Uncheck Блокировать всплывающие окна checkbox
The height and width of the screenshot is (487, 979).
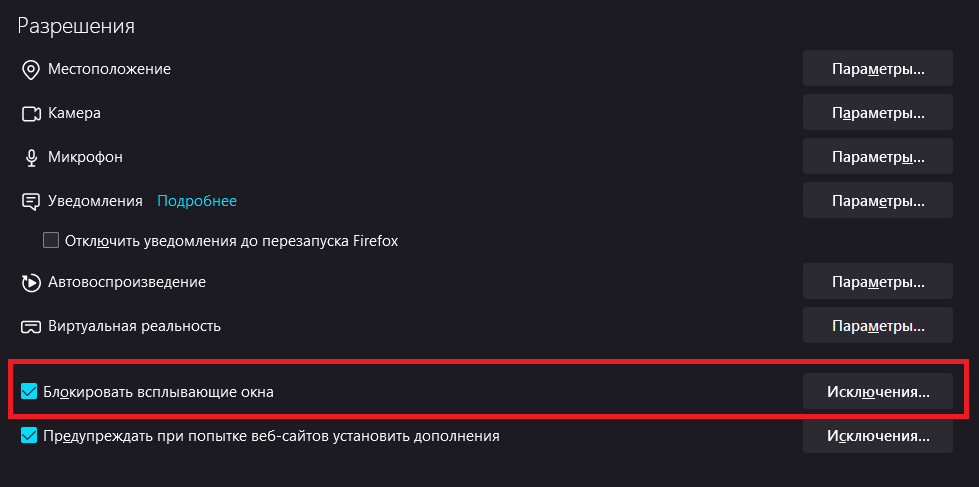pos(29,392)
